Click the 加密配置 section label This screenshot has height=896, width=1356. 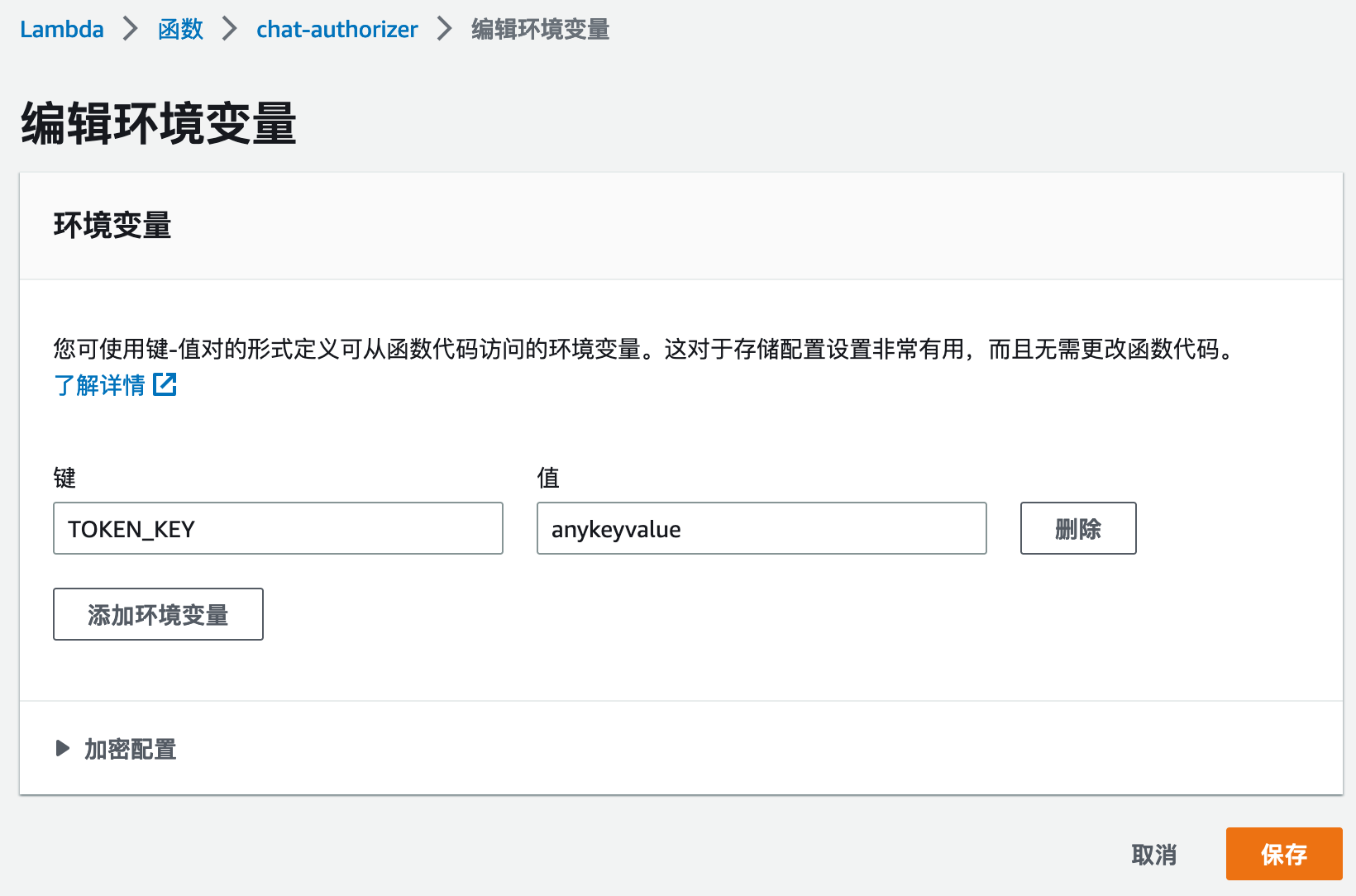(131, 749)
